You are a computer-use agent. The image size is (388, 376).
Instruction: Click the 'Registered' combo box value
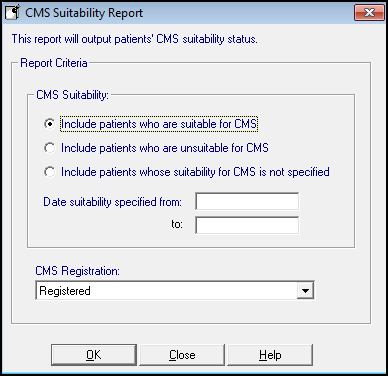[x=166, y=291]
